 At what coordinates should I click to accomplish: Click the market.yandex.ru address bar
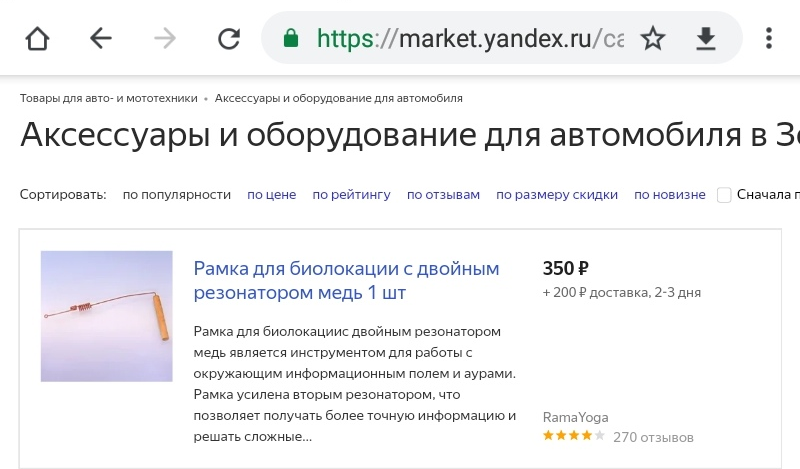480,39
